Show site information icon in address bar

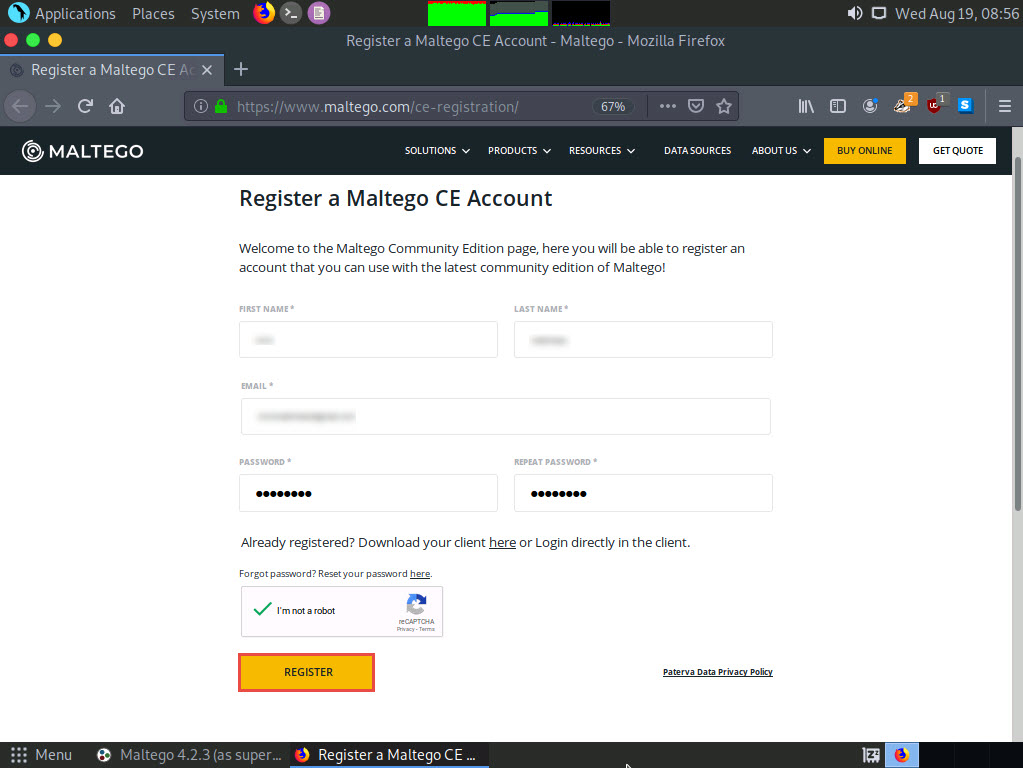coord(201,106)
